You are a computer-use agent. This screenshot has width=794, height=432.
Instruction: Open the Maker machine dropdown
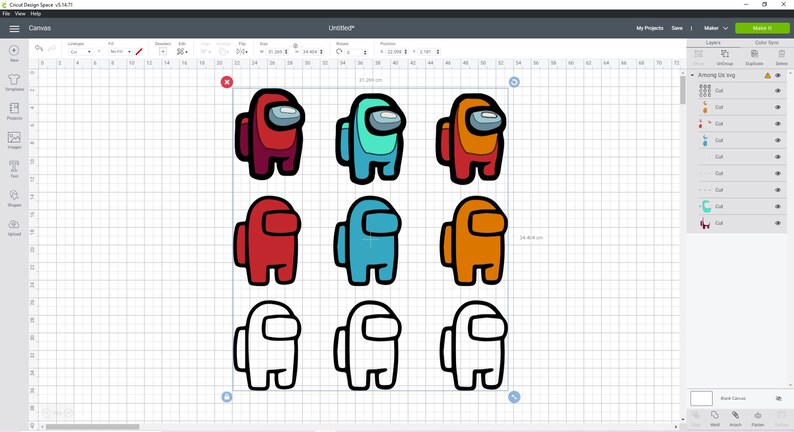pyautogui.click(x=716, y=28)
